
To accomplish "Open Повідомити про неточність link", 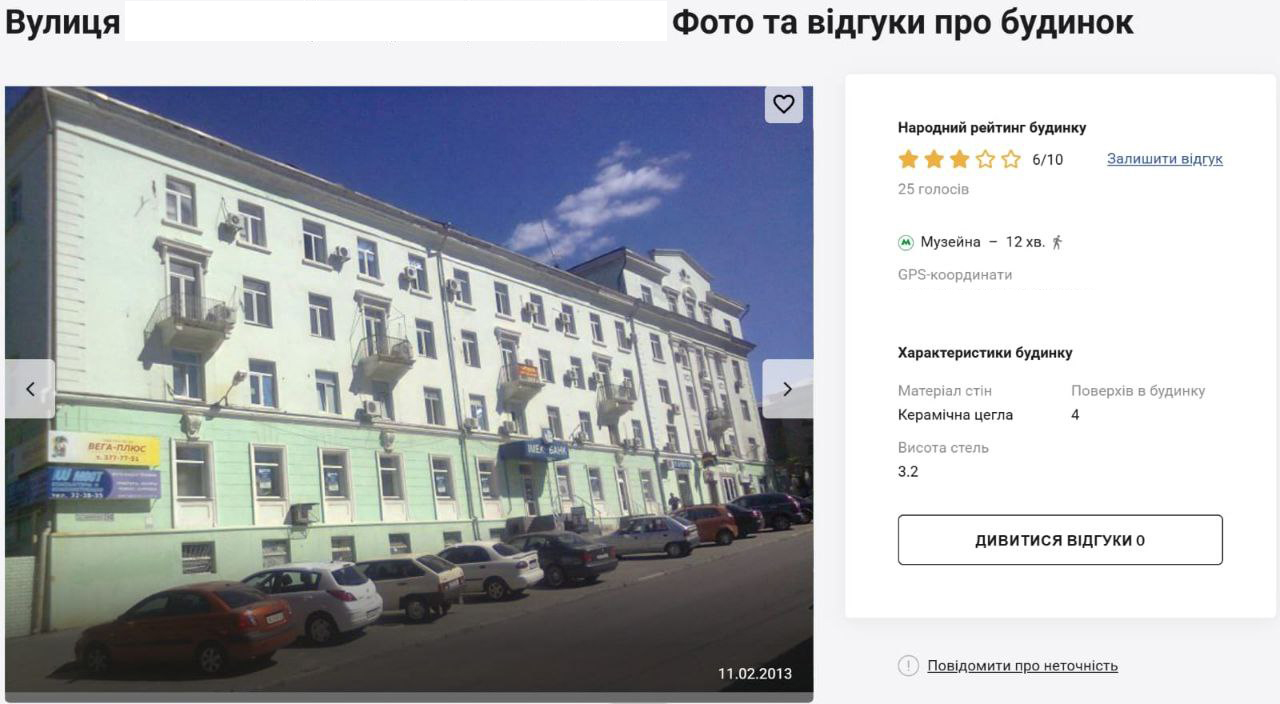I will [x=1022, y=666].
